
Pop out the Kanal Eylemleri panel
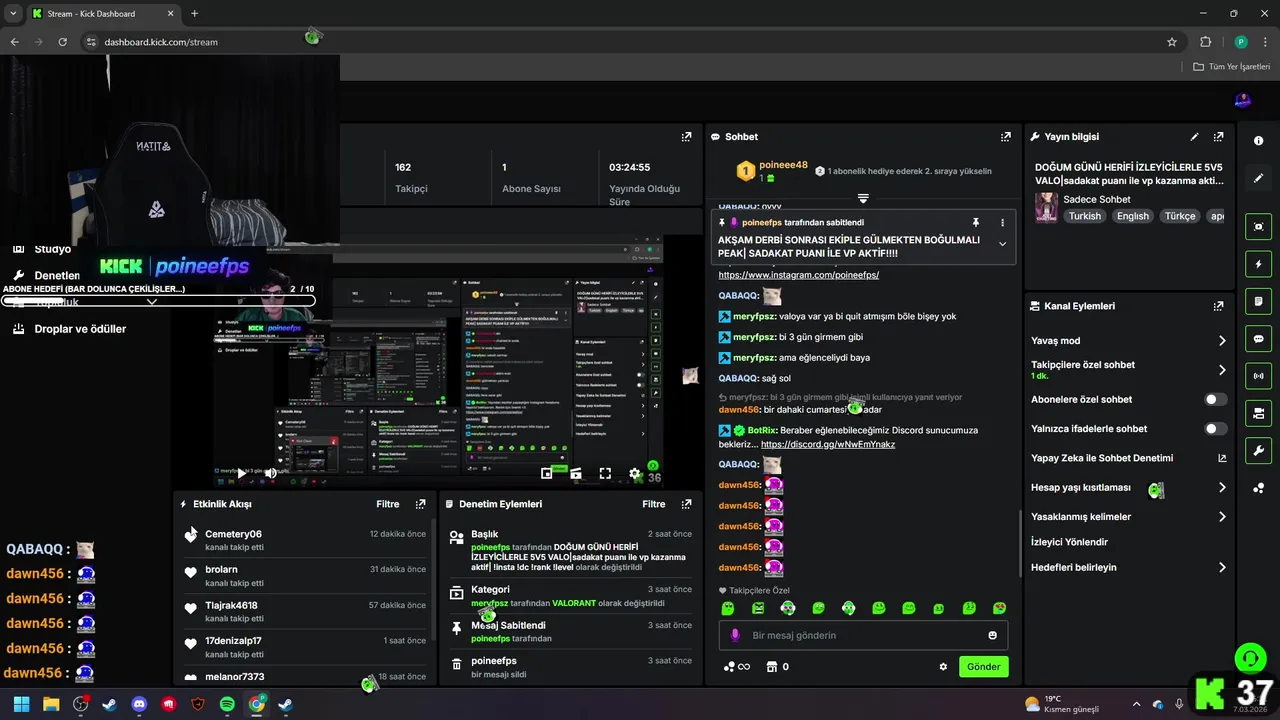(x=1218, y=306)
